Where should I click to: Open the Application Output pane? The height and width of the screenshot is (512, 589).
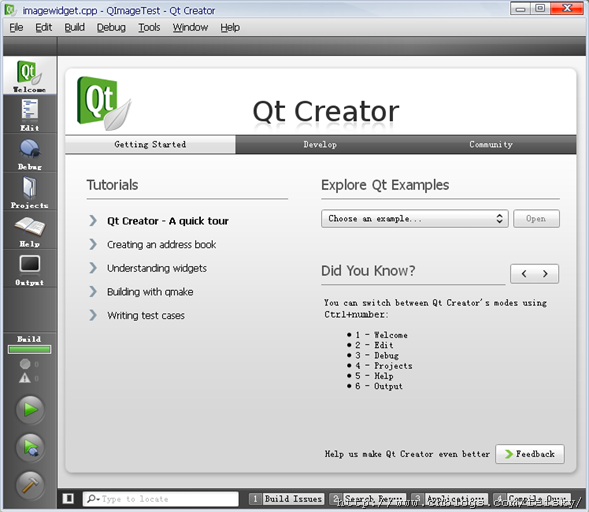pos(450,499)
